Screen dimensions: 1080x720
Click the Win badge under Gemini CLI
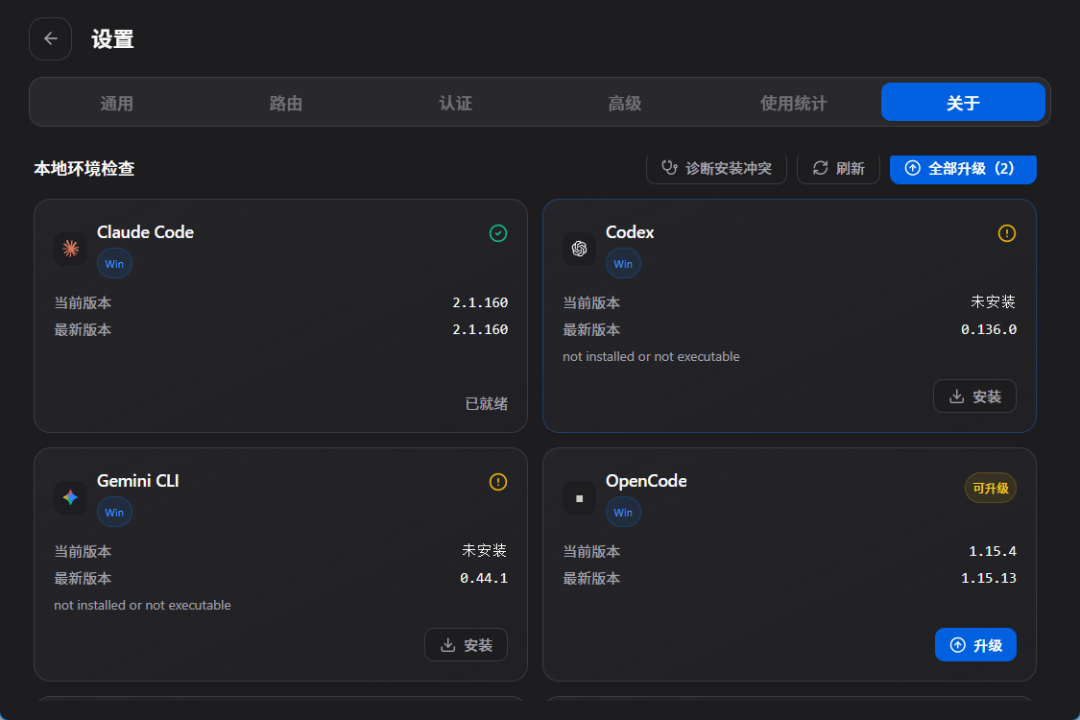[114, 513]
